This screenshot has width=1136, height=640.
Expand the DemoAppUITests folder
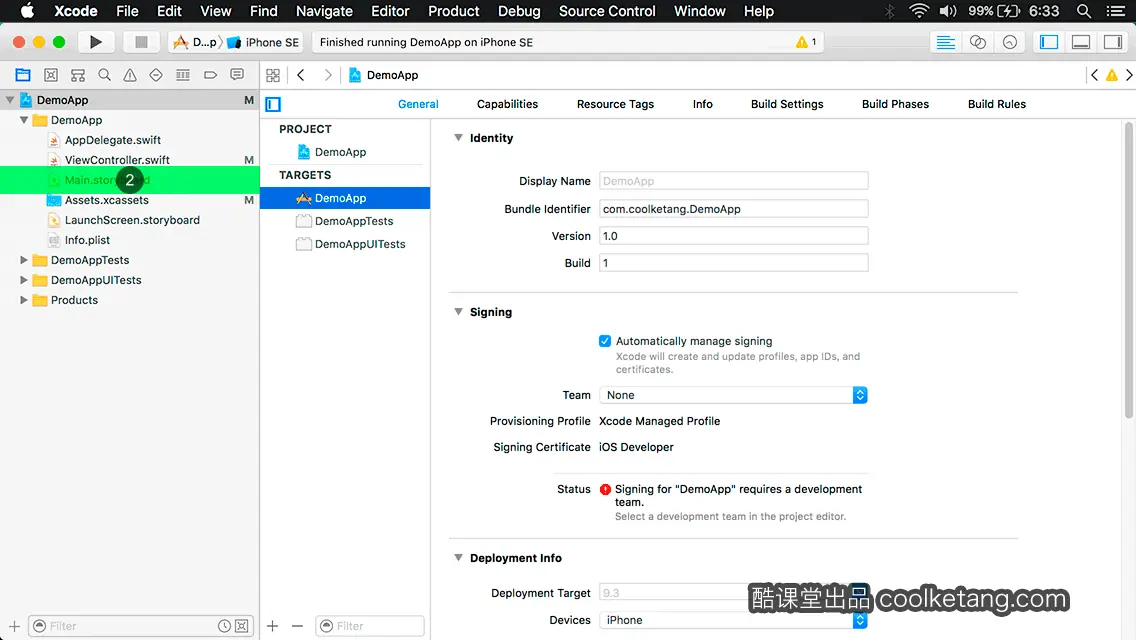tap(24, 280)
